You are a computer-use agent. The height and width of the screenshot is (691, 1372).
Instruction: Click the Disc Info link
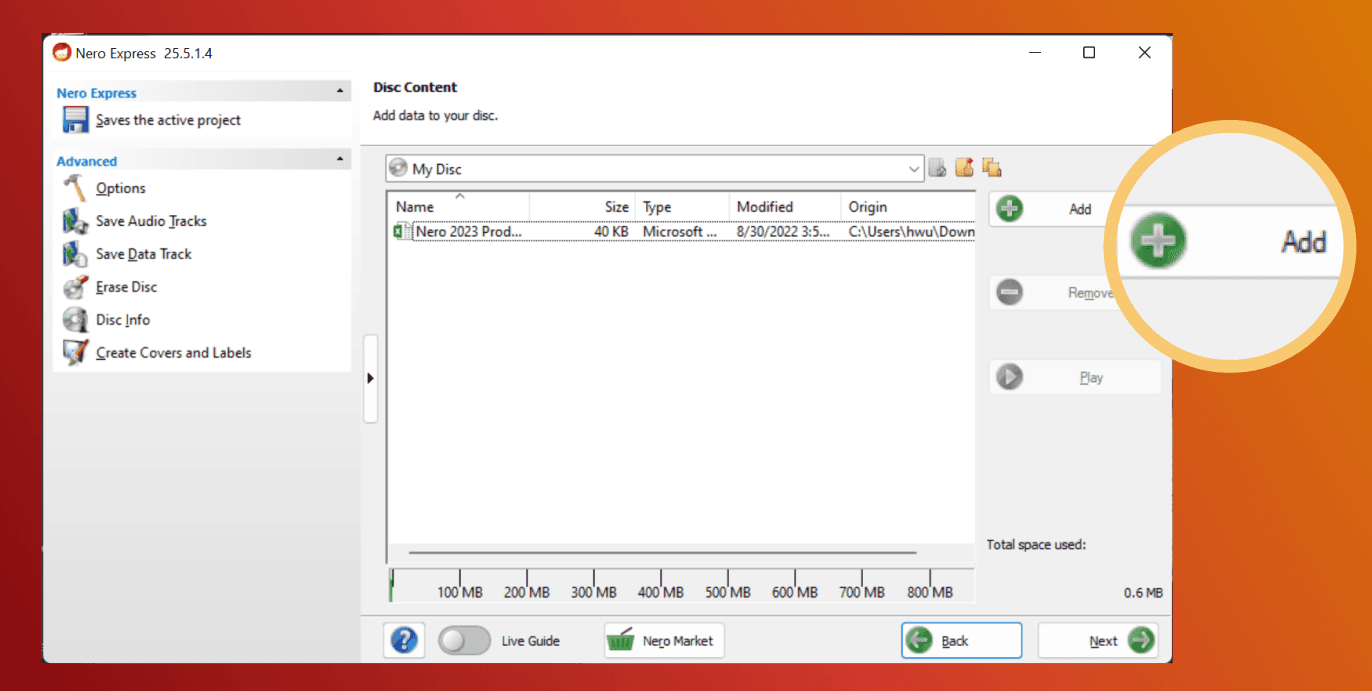pos(123,320)
